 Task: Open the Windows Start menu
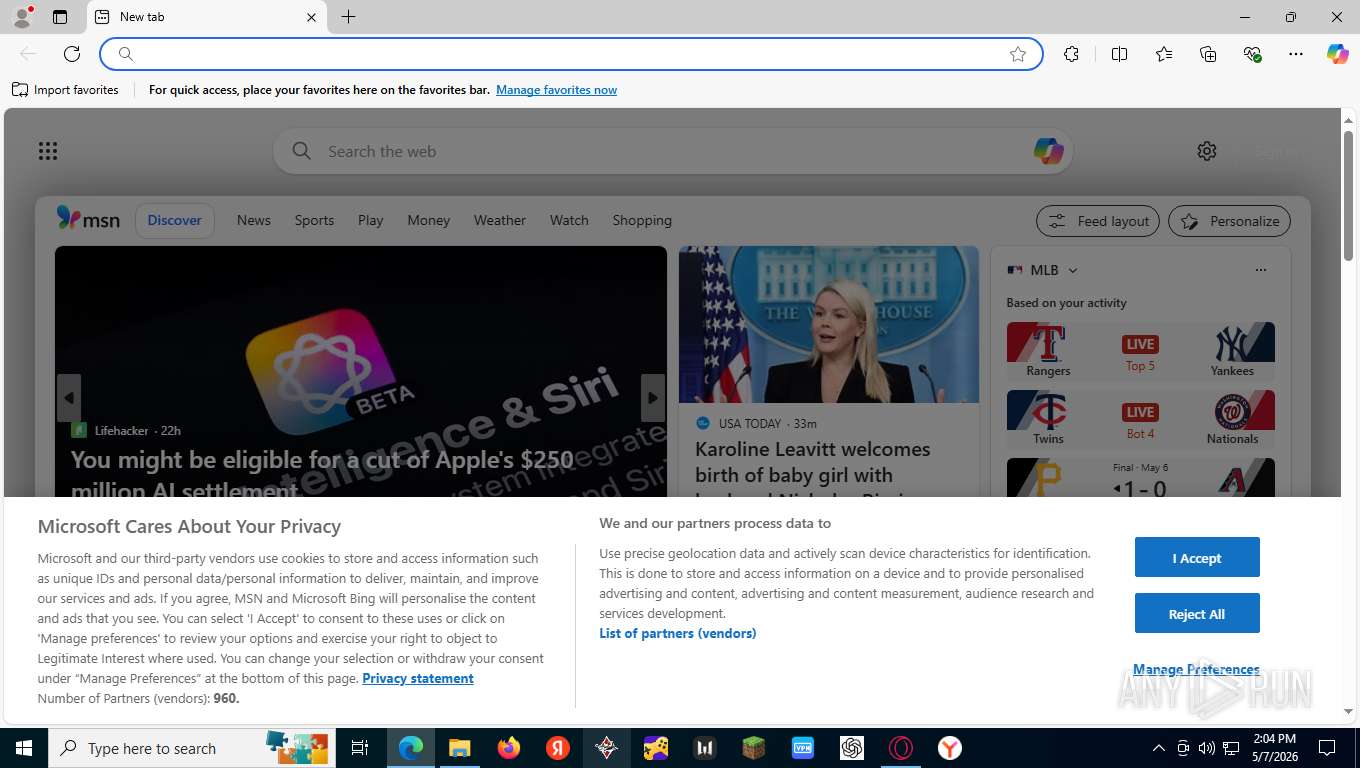tap(23, 748)
